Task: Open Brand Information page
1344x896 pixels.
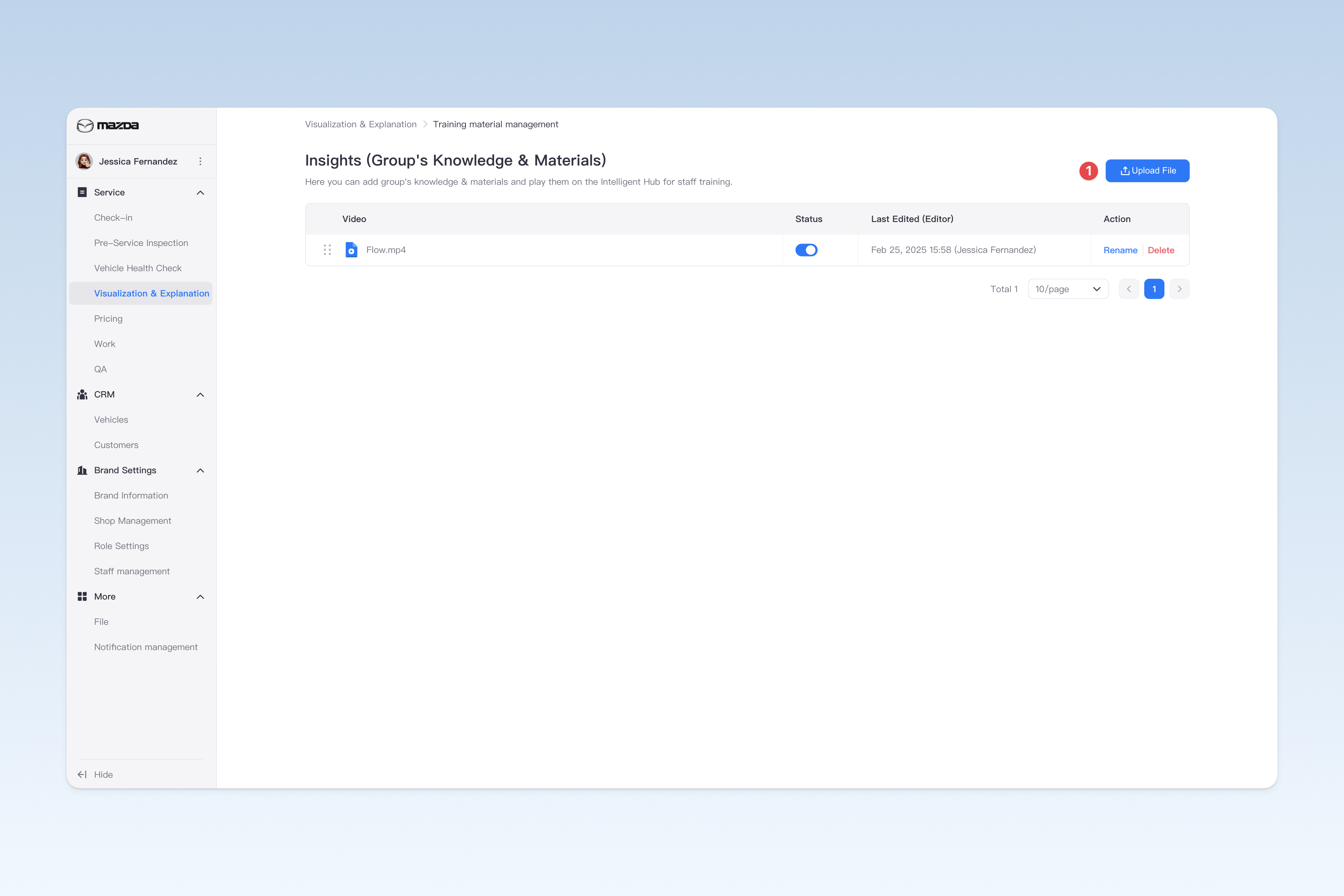Action: 131,496
